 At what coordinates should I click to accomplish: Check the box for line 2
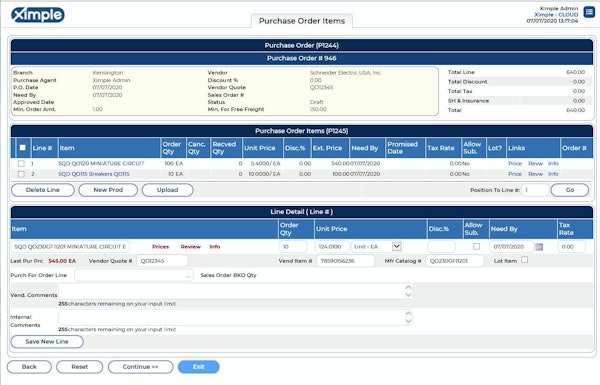pos(21,174)
